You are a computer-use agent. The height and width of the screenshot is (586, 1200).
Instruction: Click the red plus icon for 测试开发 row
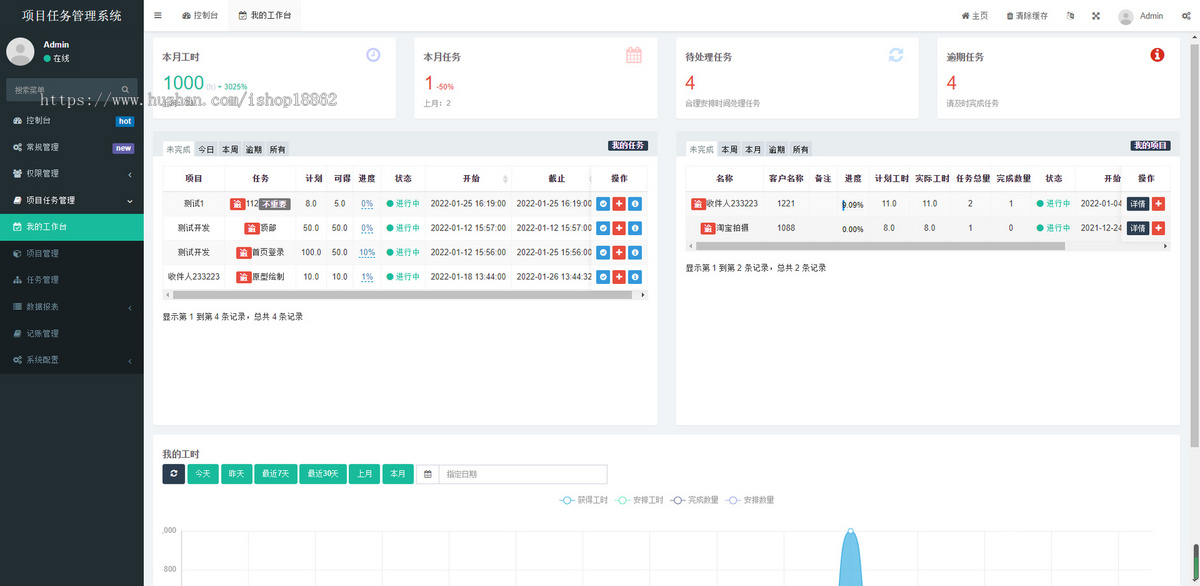tap(619, 228)
